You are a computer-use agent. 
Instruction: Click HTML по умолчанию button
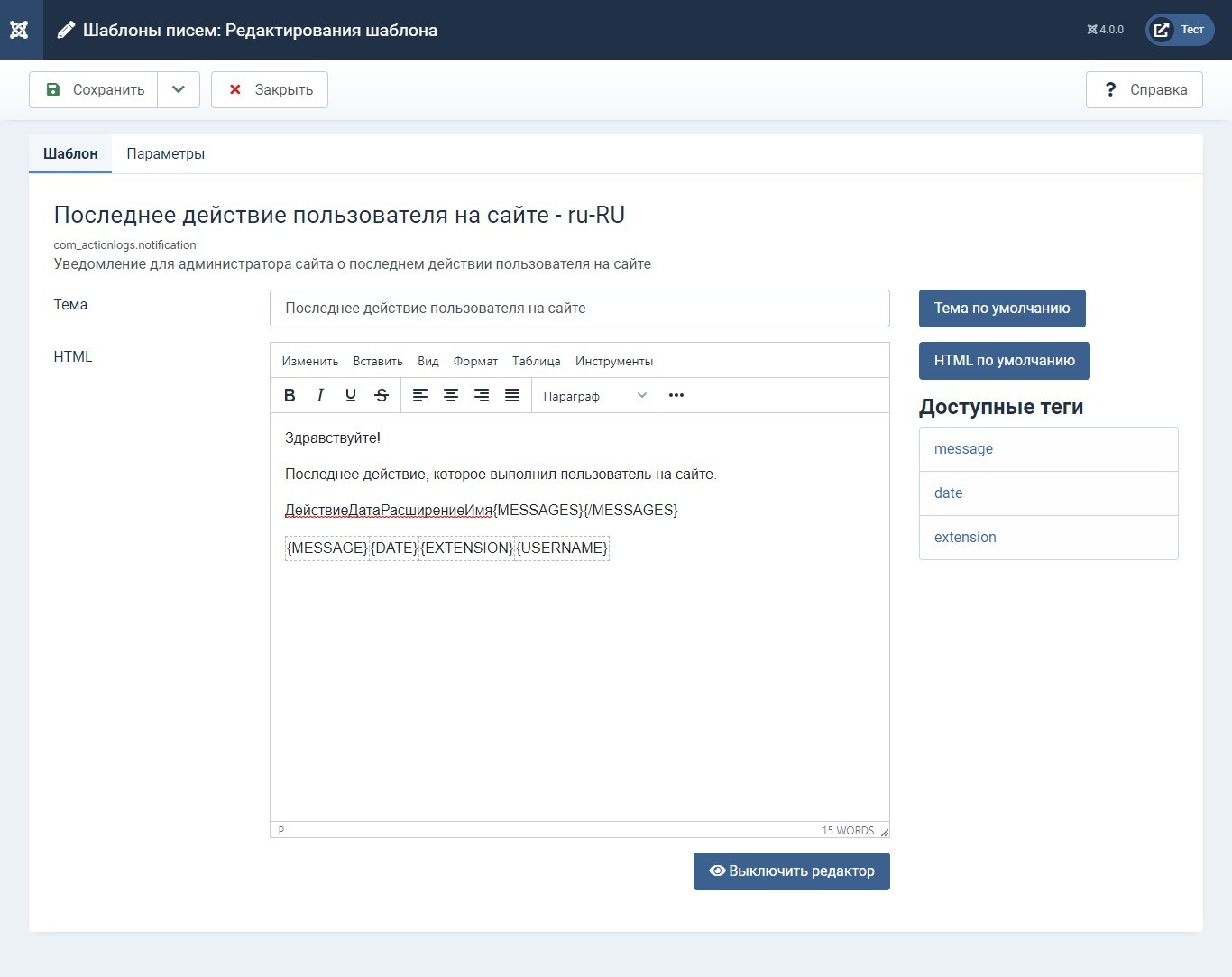[x=1005, y=361]
